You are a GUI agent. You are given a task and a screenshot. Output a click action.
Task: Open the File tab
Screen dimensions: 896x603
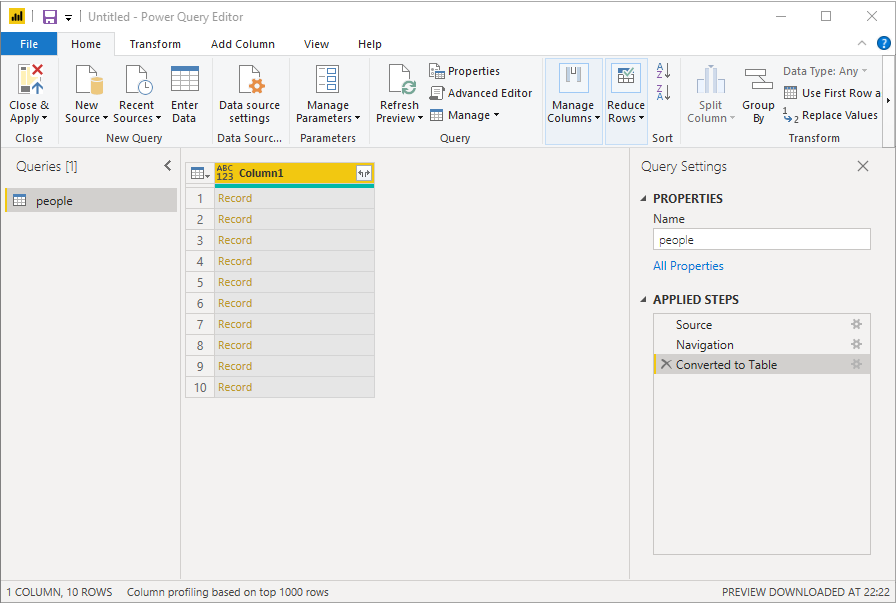coord(29,44)
